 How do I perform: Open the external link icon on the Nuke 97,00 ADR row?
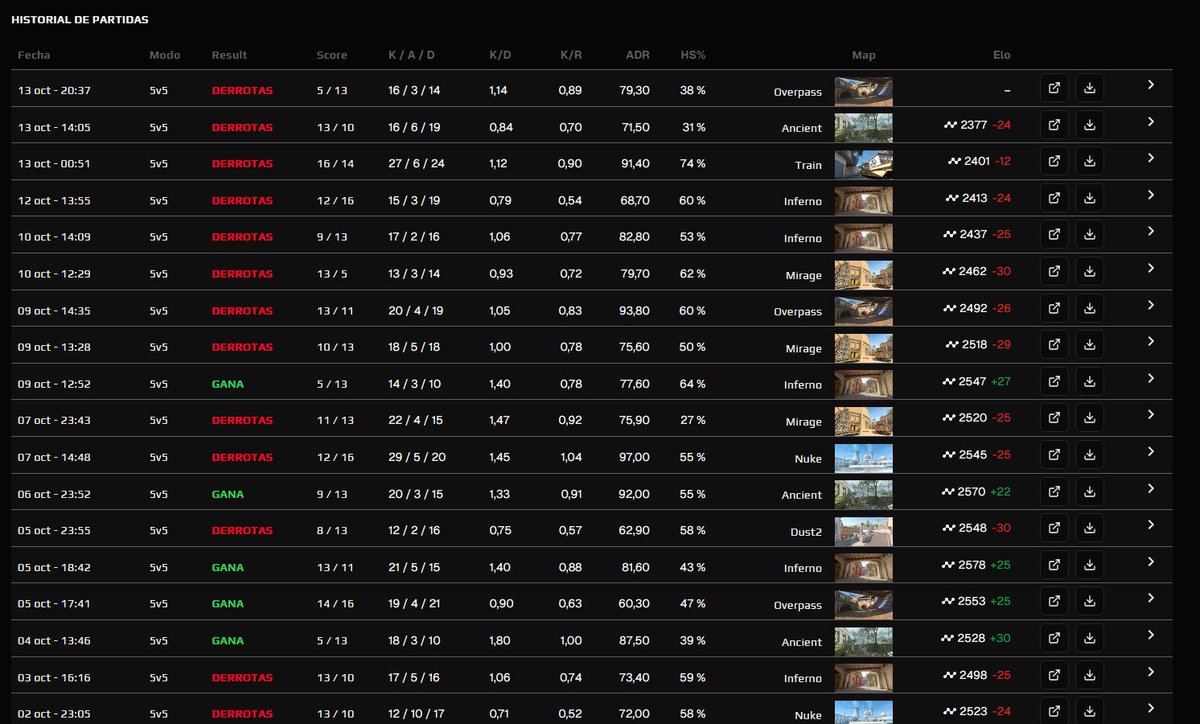click(1053, 455)
